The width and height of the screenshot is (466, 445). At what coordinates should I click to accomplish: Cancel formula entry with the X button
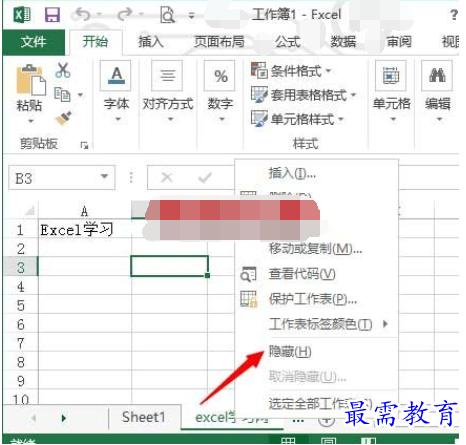[x=167, y=177]
